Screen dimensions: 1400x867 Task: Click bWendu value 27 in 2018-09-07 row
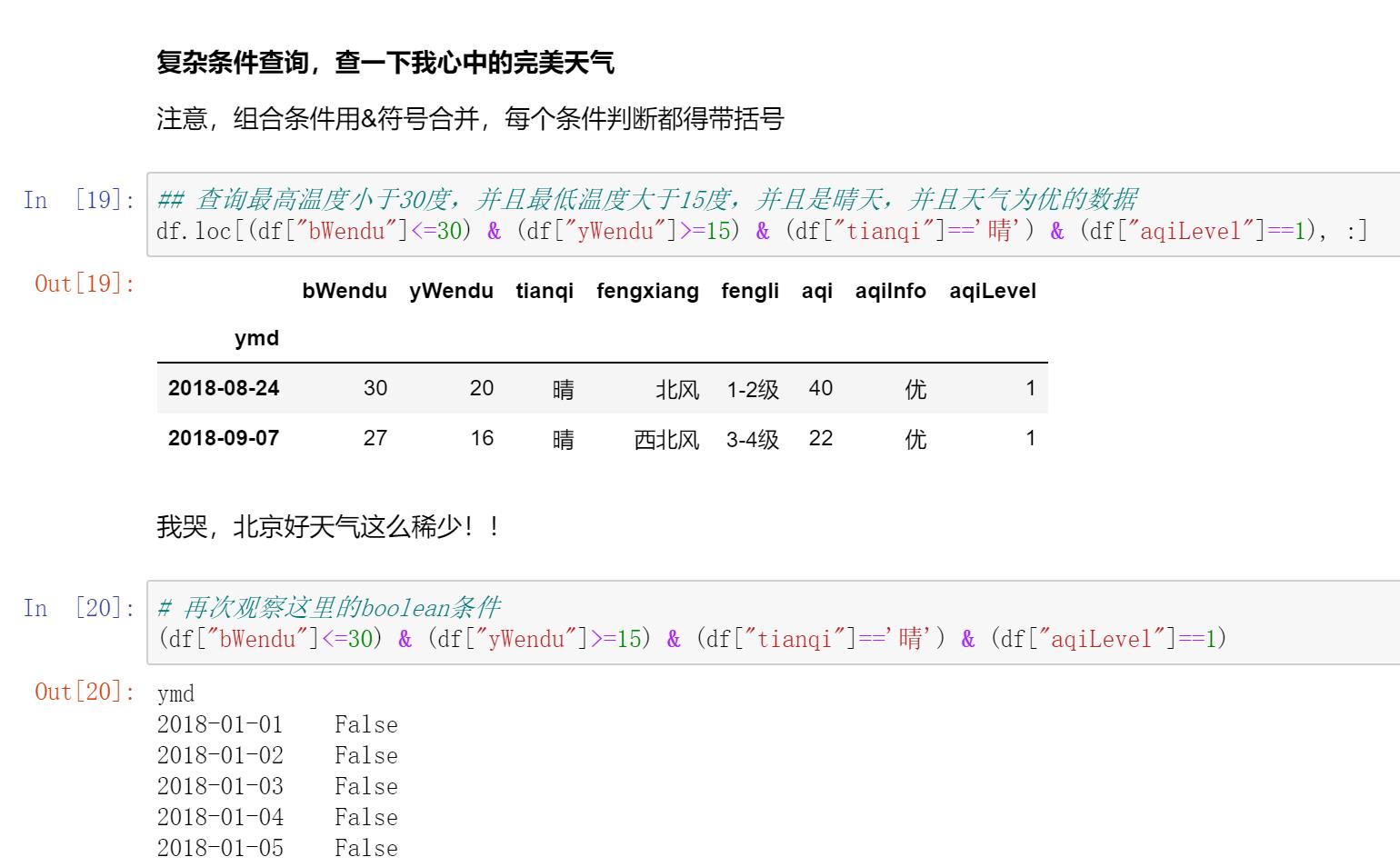375,438
